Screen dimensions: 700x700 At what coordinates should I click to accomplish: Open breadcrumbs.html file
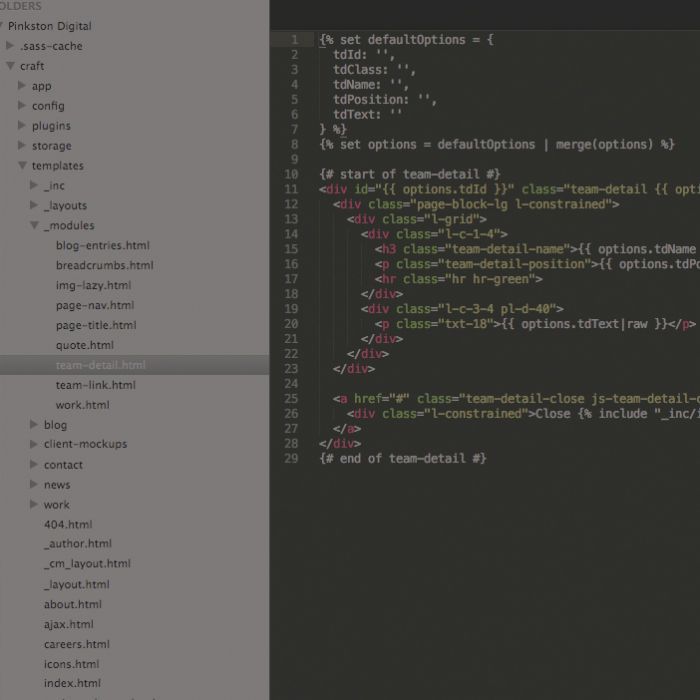point(104,265)
